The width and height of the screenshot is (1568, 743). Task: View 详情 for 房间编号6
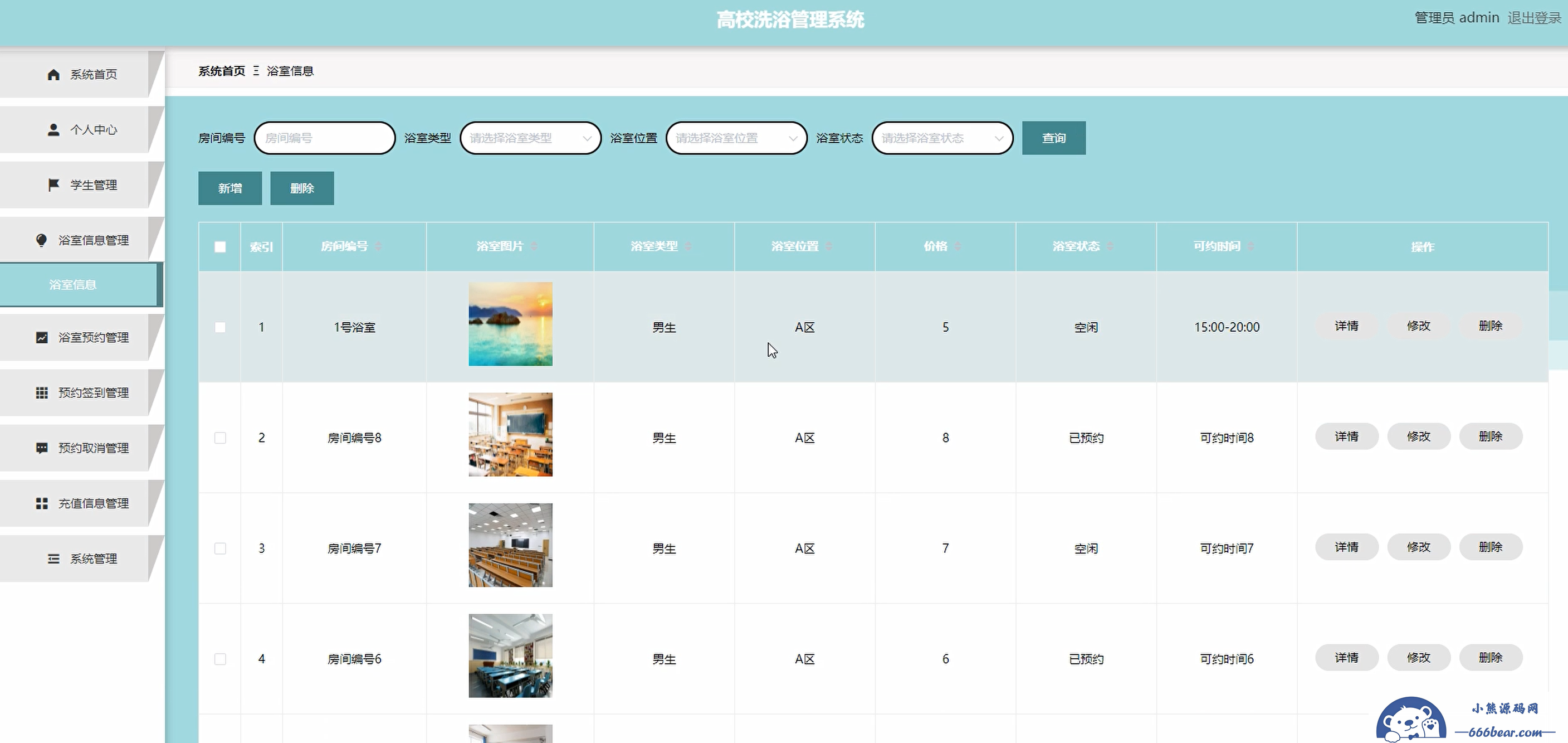pyautogui.click(x=1346, y=658)
